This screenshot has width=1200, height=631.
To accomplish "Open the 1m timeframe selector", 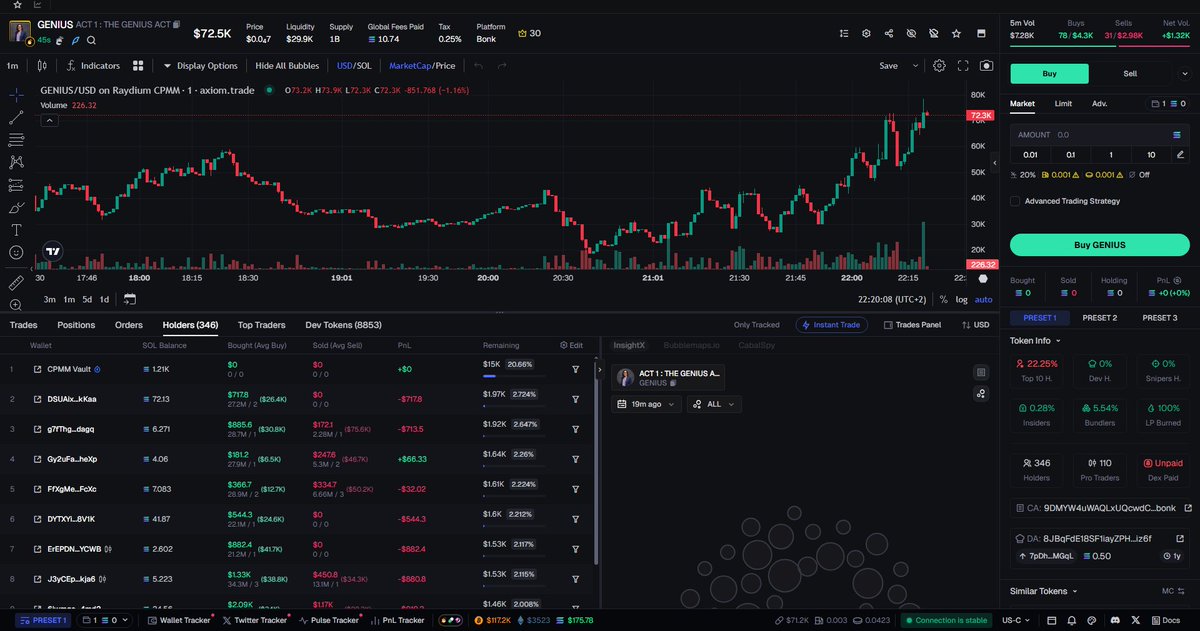I will click(x=13, y=66).
